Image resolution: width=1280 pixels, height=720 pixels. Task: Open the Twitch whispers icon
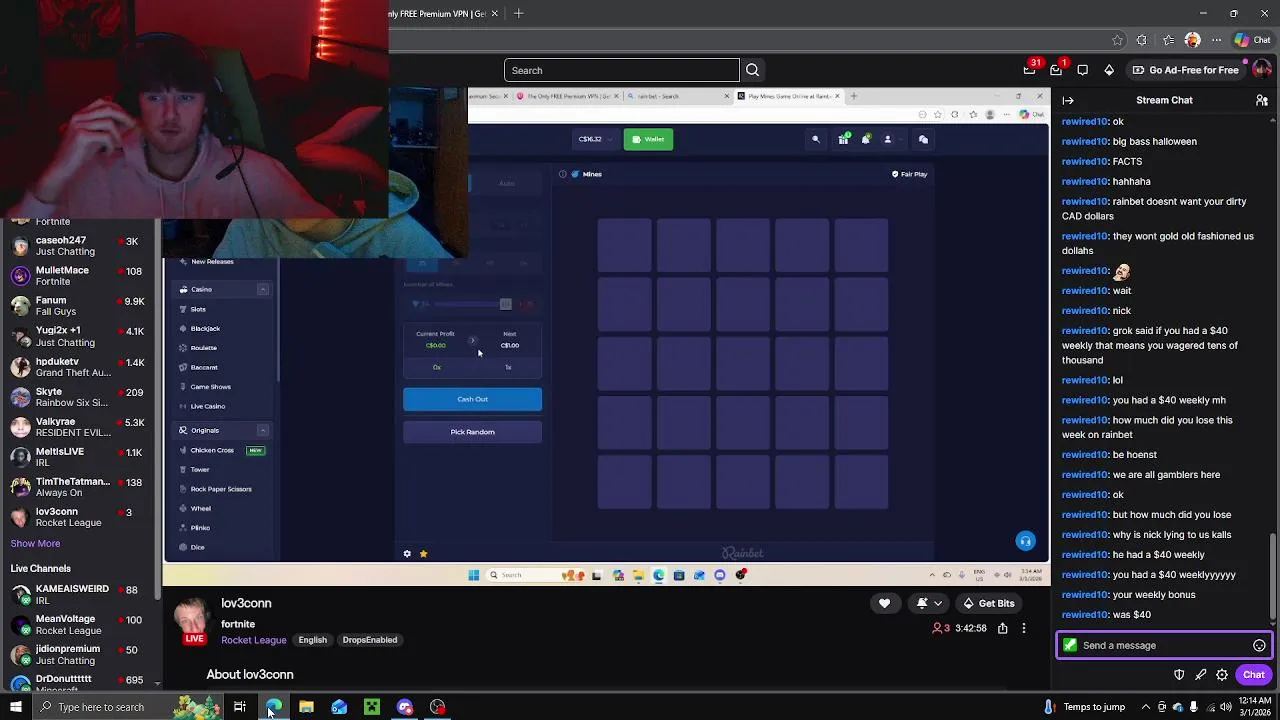(1083, 70)
